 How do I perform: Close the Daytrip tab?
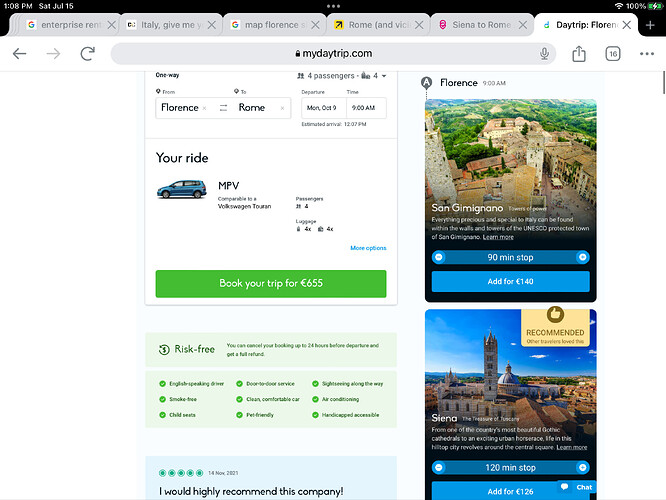pos(626,25)
